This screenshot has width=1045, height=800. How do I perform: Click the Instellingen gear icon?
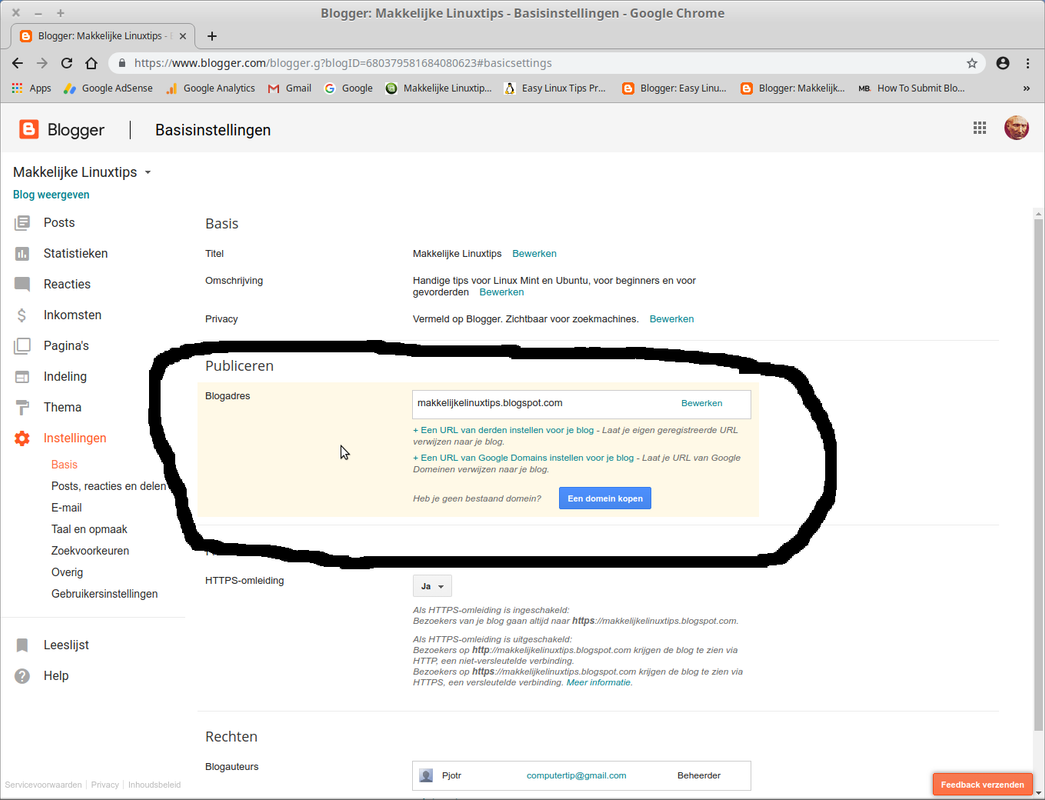click(22, 438)
